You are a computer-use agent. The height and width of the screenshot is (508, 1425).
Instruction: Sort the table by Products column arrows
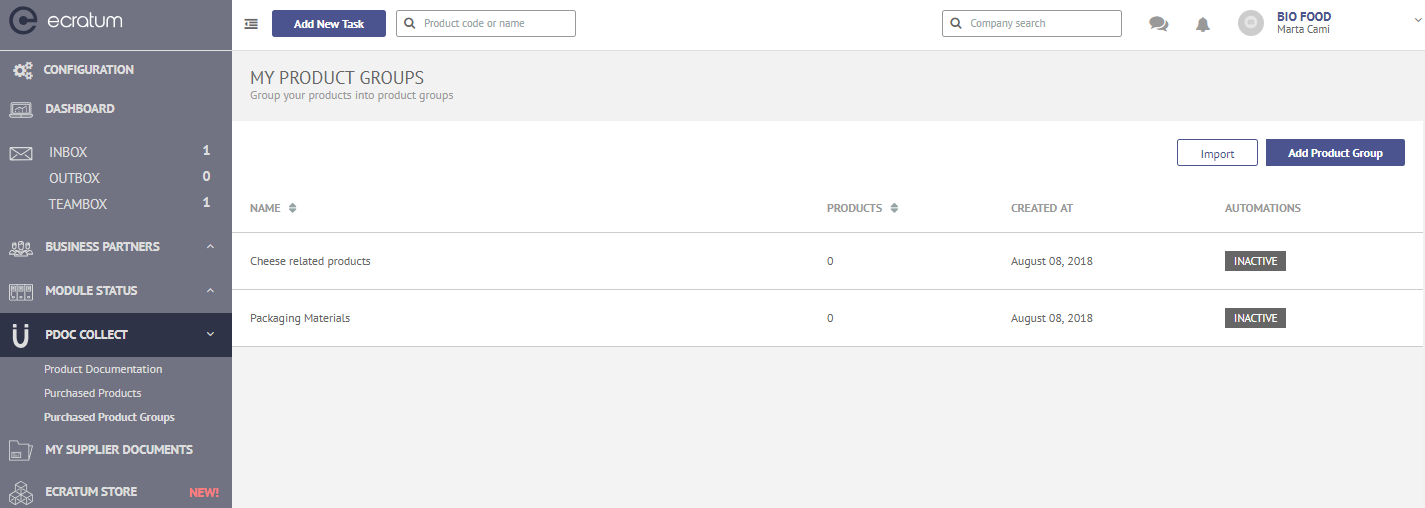894,208
